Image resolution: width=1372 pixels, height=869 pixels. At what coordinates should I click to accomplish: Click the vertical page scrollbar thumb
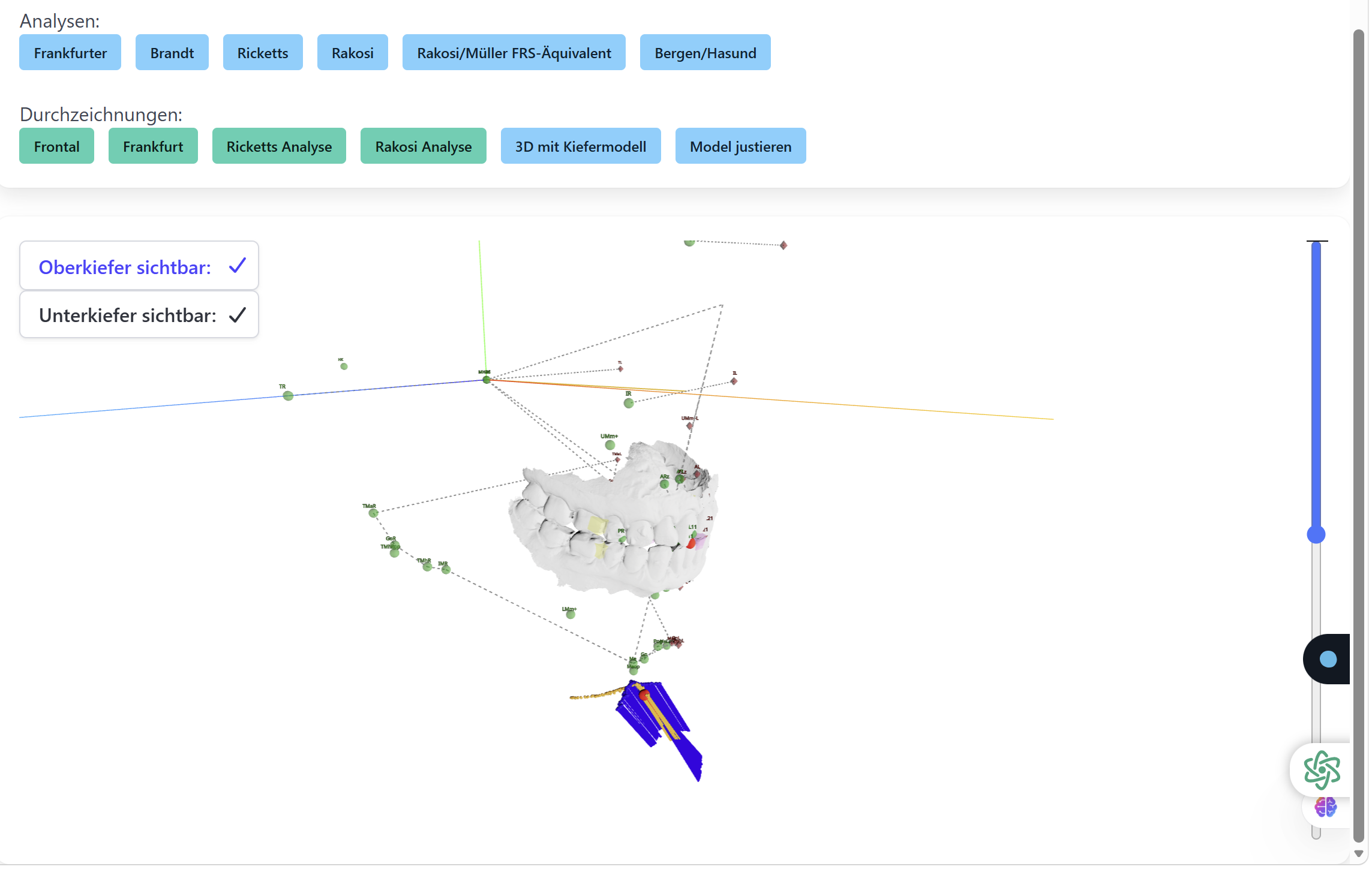click(1359, 436)
